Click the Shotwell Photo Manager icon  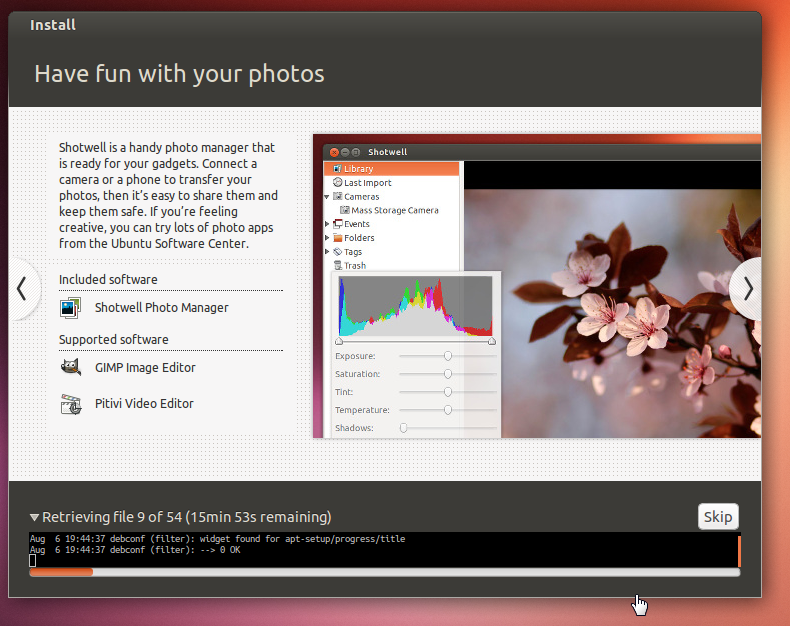70,307
